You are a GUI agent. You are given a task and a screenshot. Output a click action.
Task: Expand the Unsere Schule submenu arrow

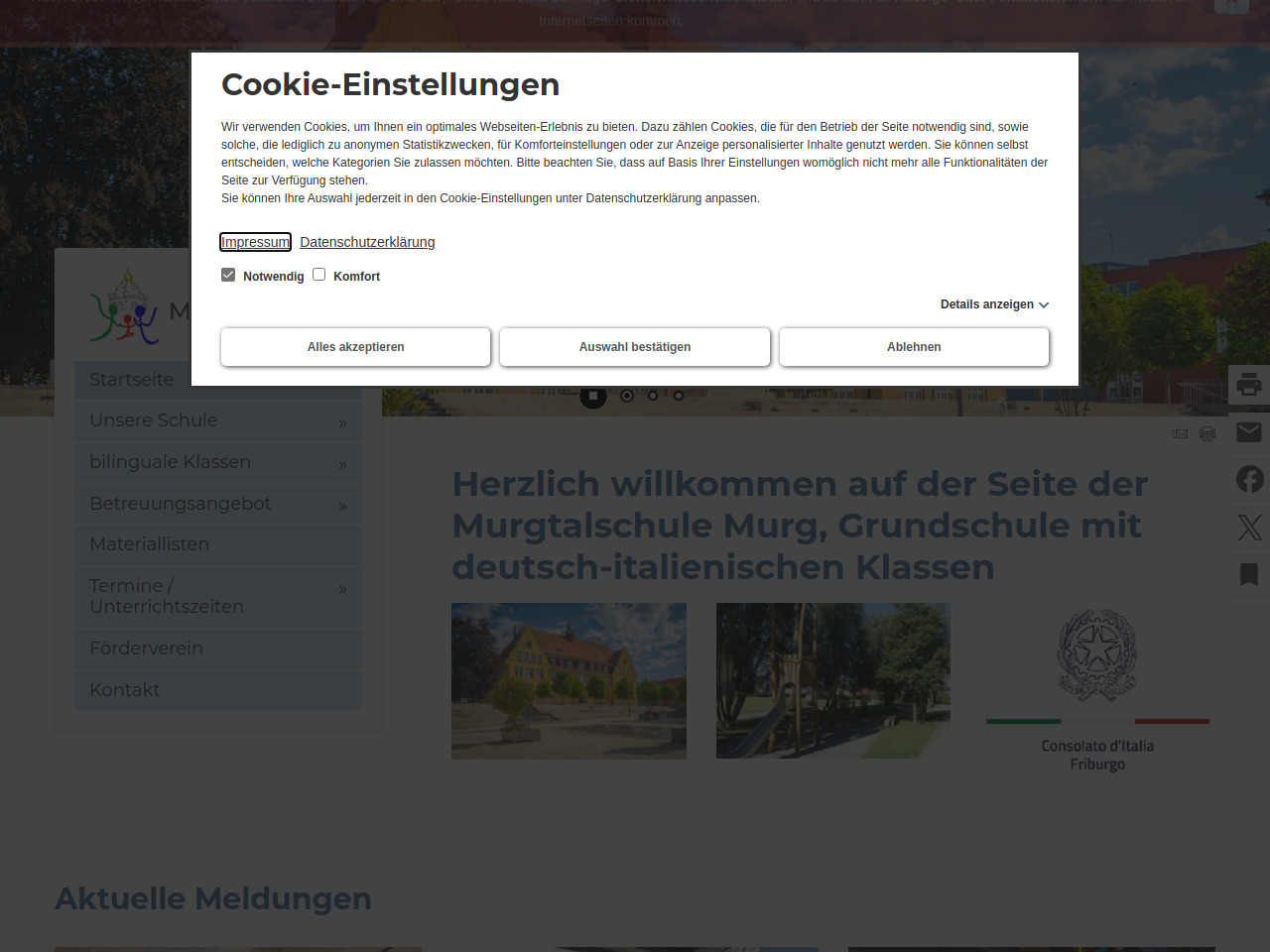[342, 423]
